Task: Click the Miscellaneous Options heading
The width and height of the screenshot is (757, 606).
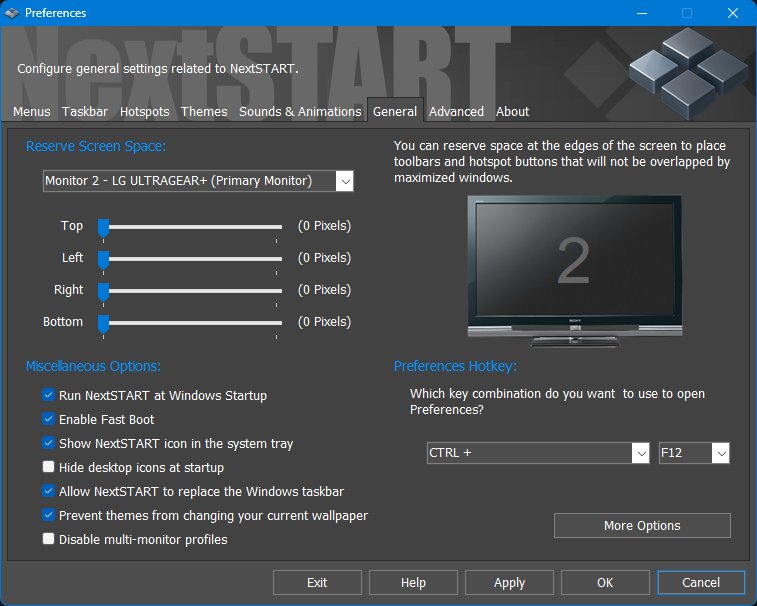Action: [93, 366]
